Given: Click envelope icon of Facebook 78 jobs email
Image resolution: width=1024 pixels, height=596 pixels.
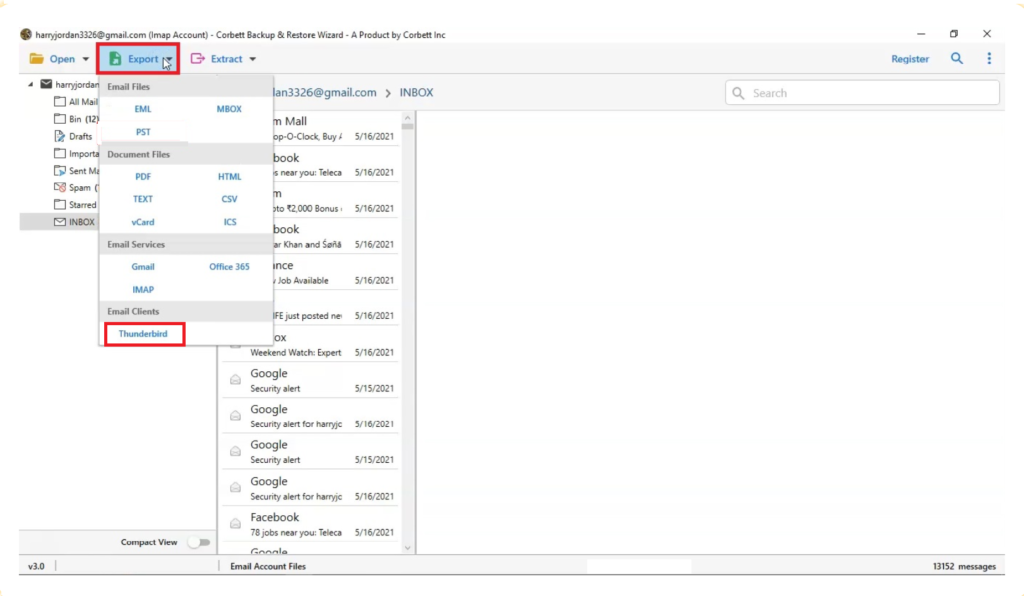Looking at the screenshot, I should 235,524.
